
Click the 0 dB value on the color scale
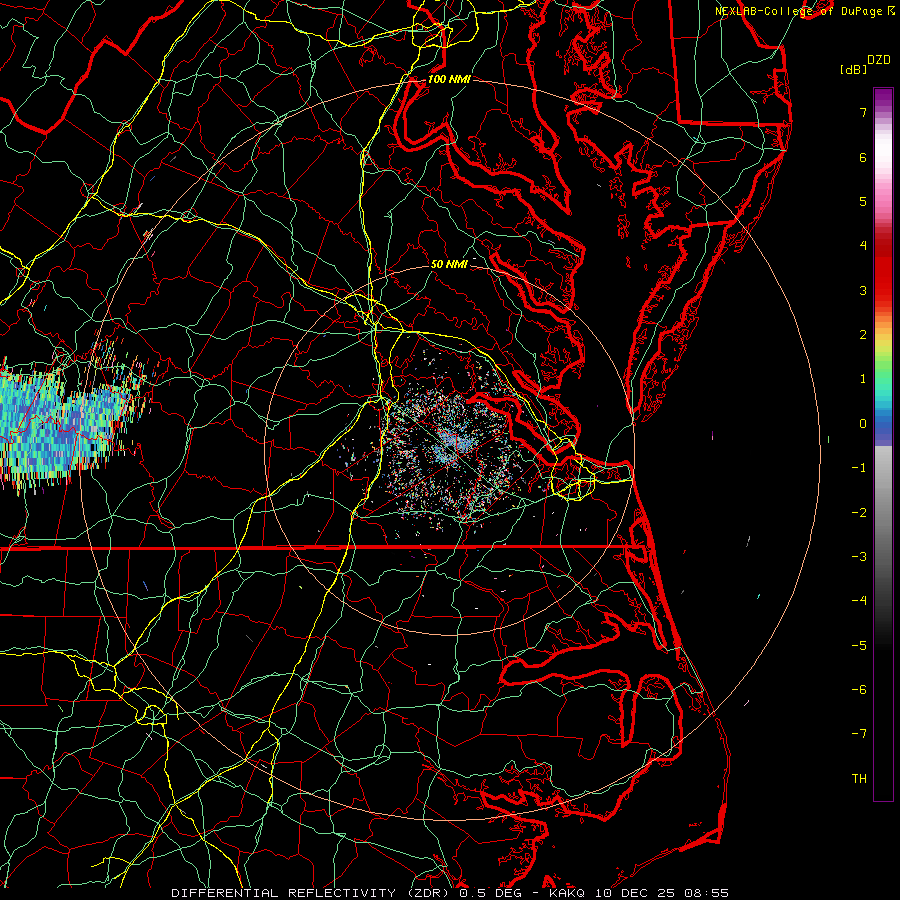[x=863, y=424]
